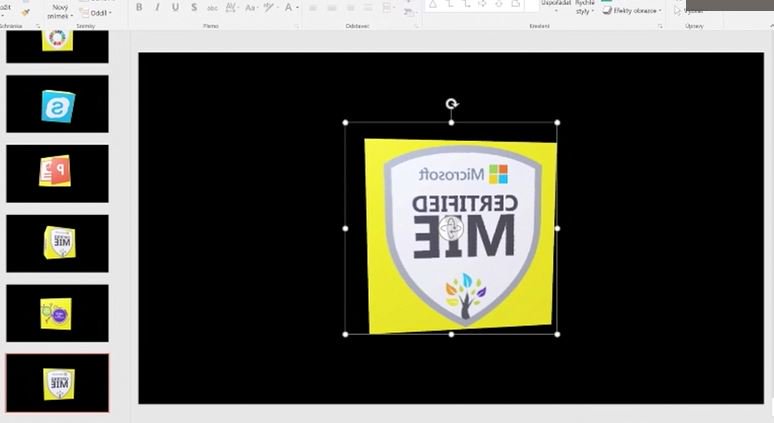This screenshot has width=774, height=423.
Task: Click the tree emblem on the 3D badge
Action: [x=465, y=295]
